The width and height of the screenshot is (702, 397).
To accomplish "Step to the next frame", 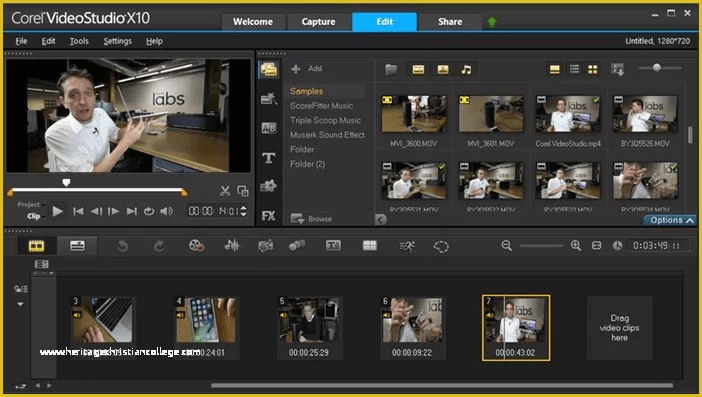I will (114, 211).
